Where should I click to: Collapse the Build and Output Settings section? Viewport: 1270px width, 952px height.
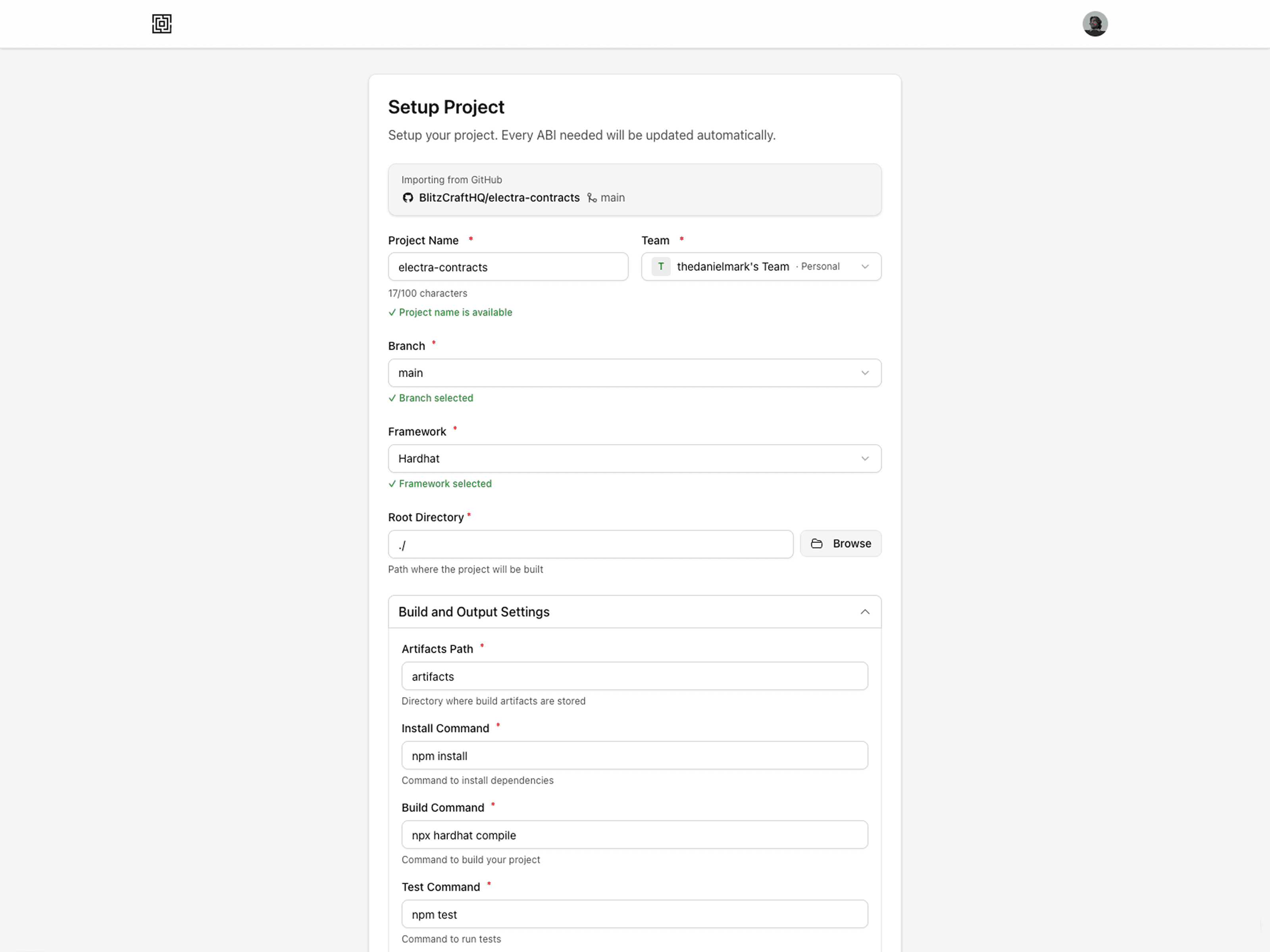click(x=635, y=612)
